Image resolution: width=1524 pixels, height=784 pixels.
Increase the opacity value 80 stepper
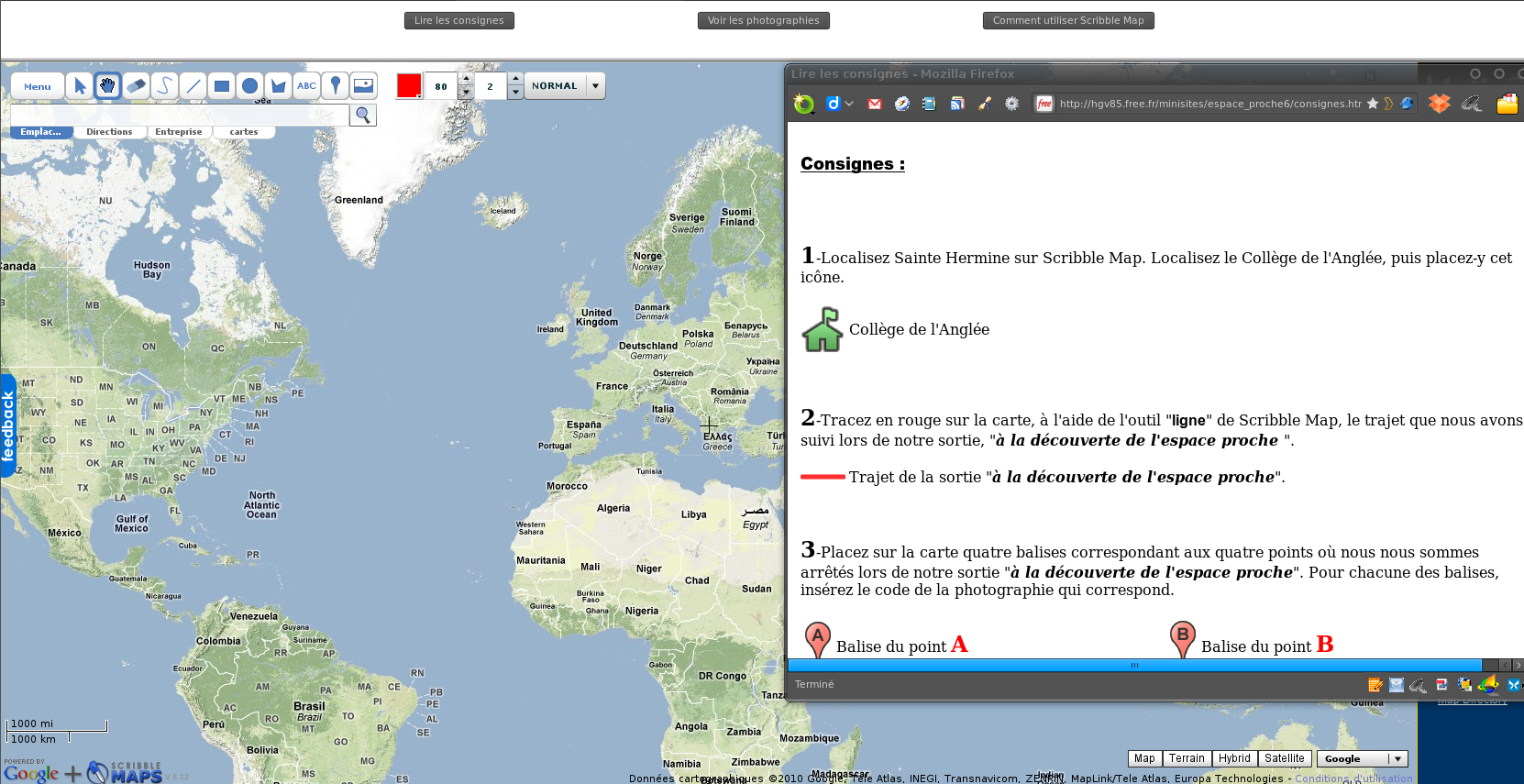[x=466, y=80]
